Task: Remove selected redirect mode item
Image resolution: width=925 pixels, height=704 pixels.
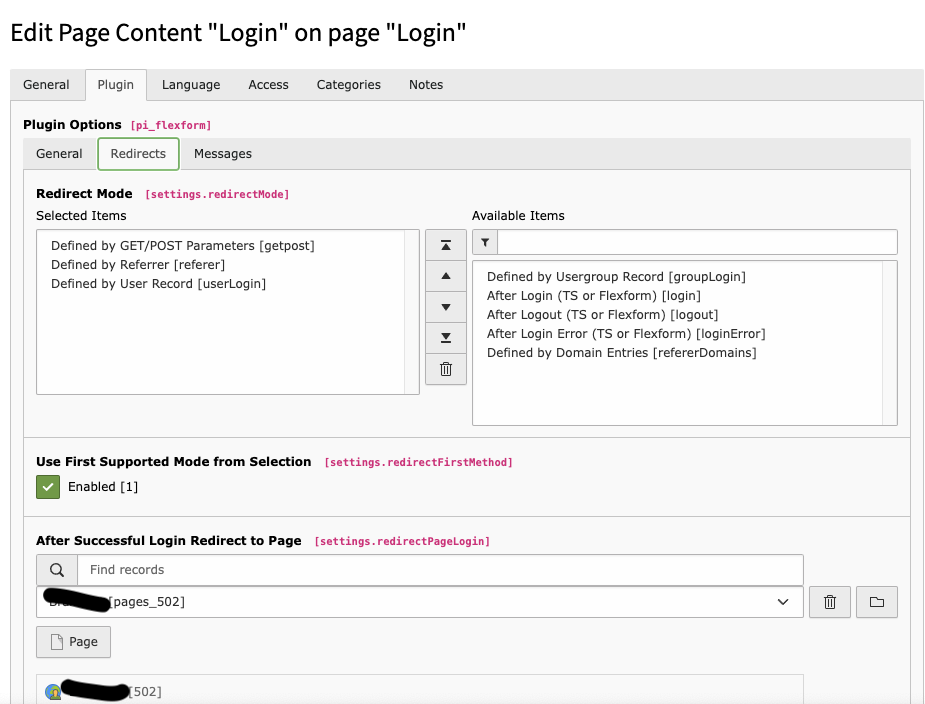Action: 446,369
